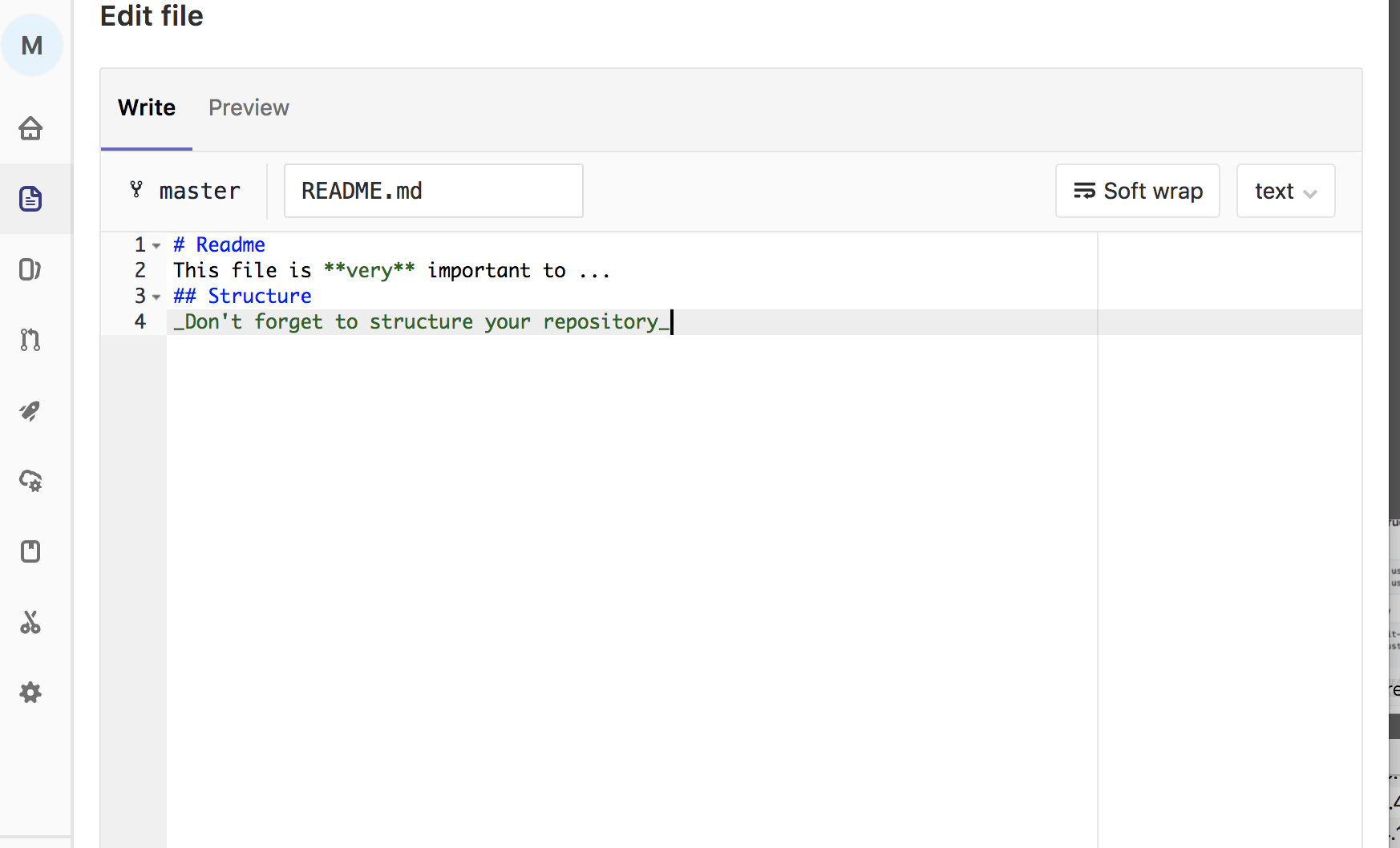Collapse the Readme heading fold on line 1

[x=156, y=246]
